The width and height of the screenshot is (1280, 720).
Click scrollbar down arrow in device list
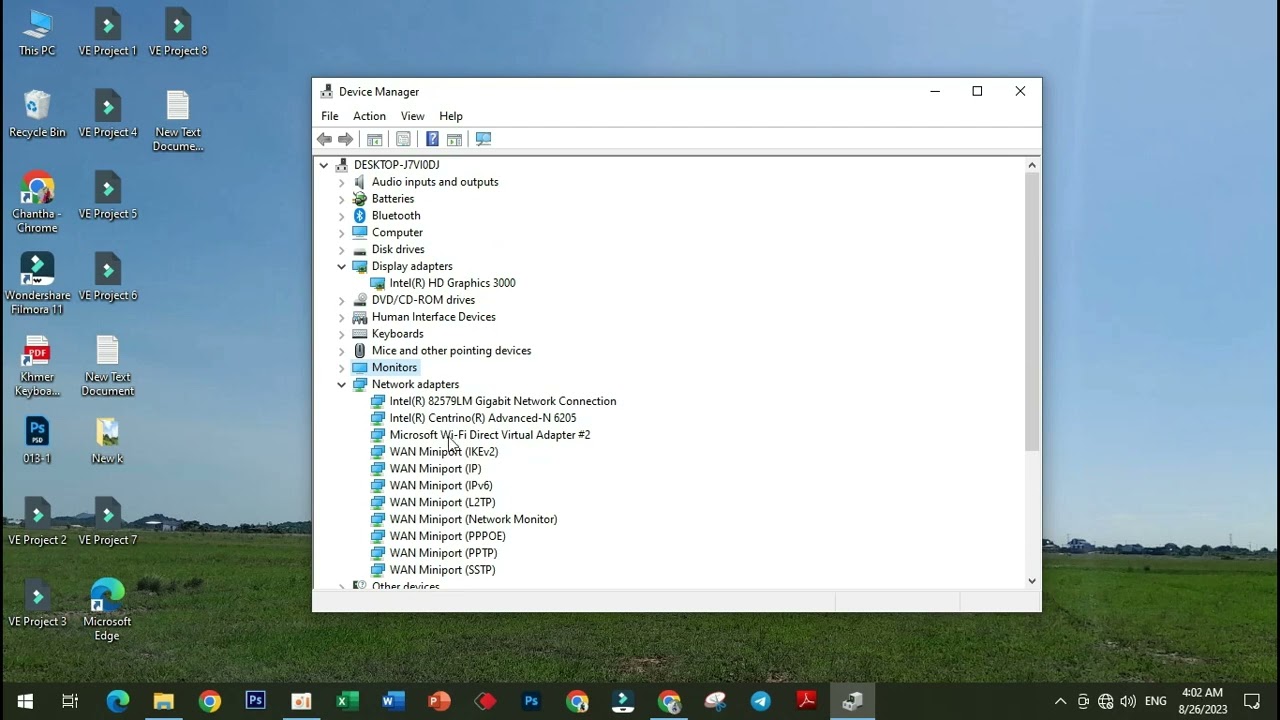click(x=1032, y=581)
